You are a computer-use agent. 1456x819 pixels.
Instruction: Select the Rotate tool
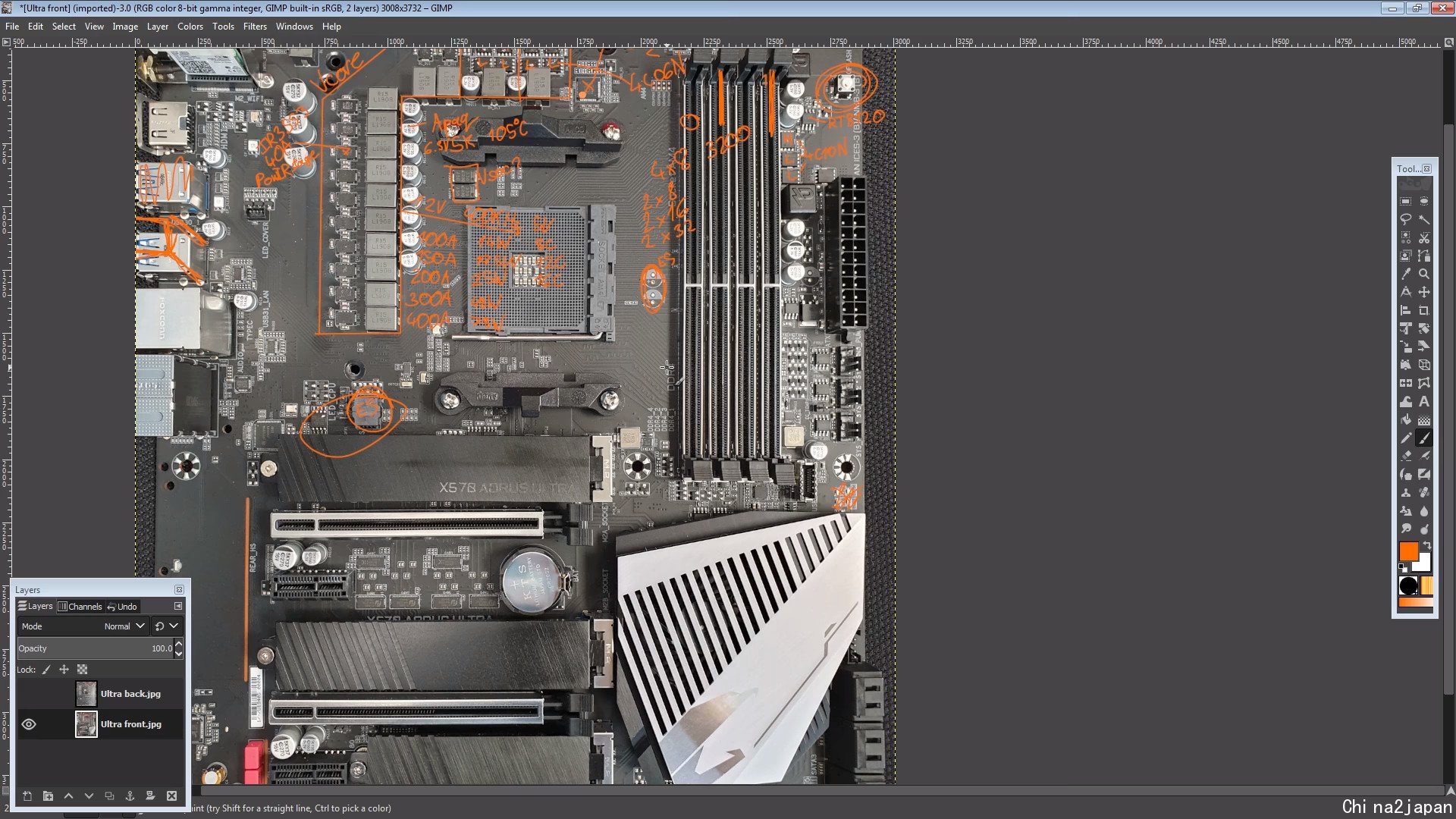click(x=1423, y=329)
